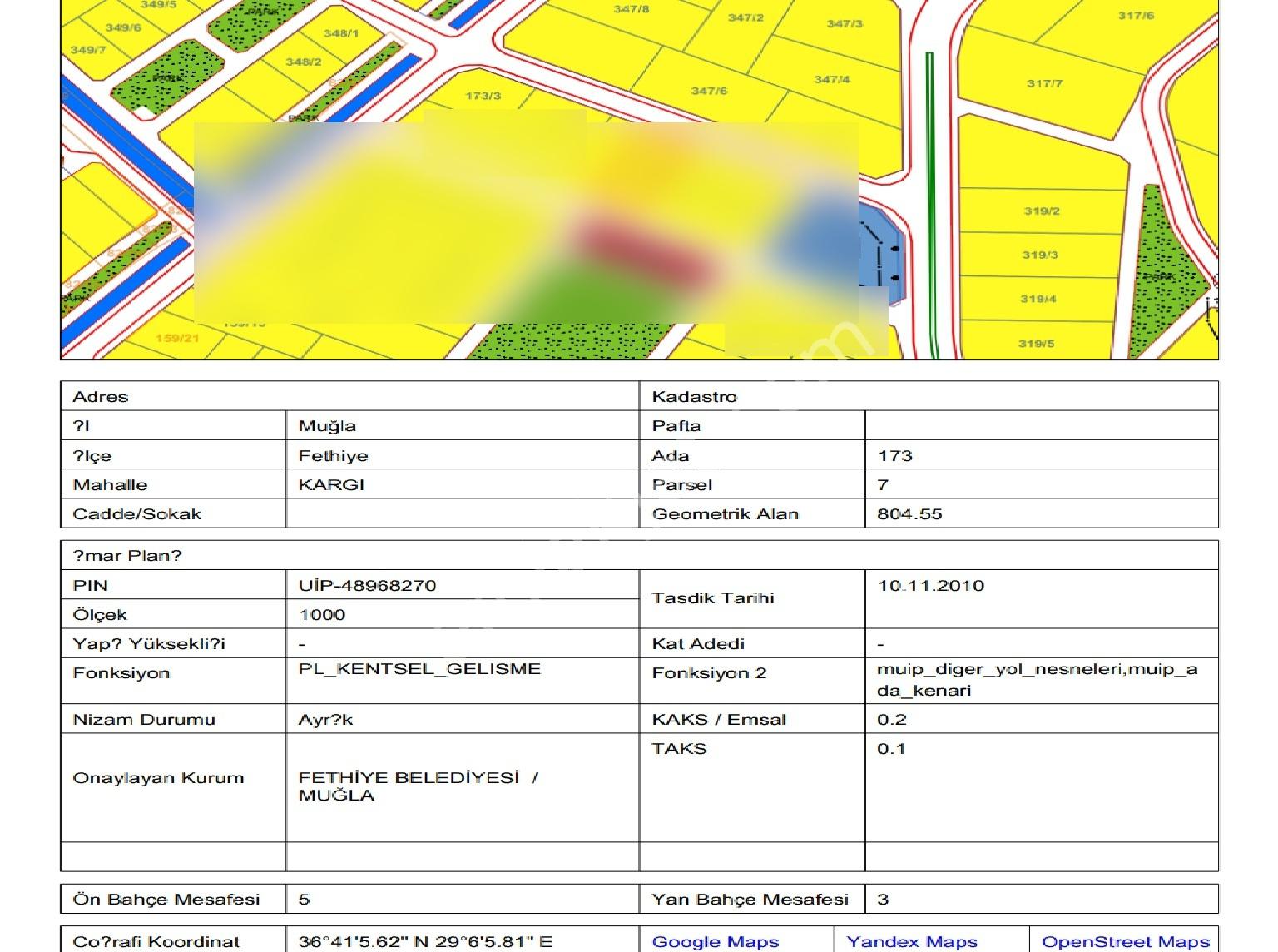Click the Nizam Durumu value Ayr?k

point(325,720)
